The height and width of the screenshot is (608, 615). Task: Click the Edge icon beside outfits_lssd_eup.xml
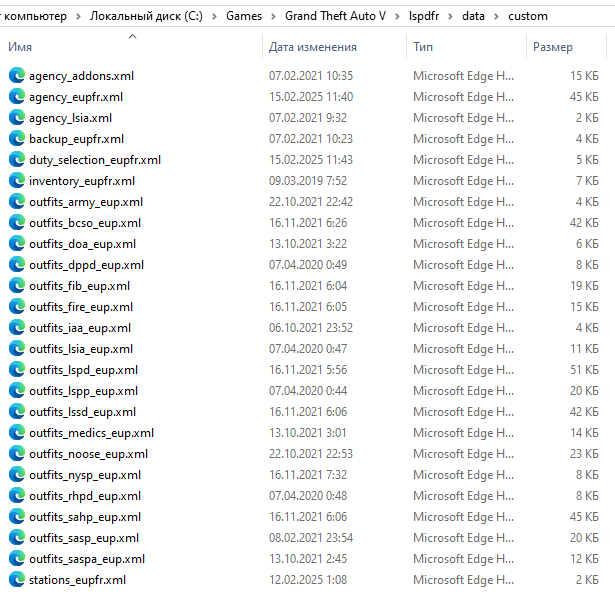17,412
